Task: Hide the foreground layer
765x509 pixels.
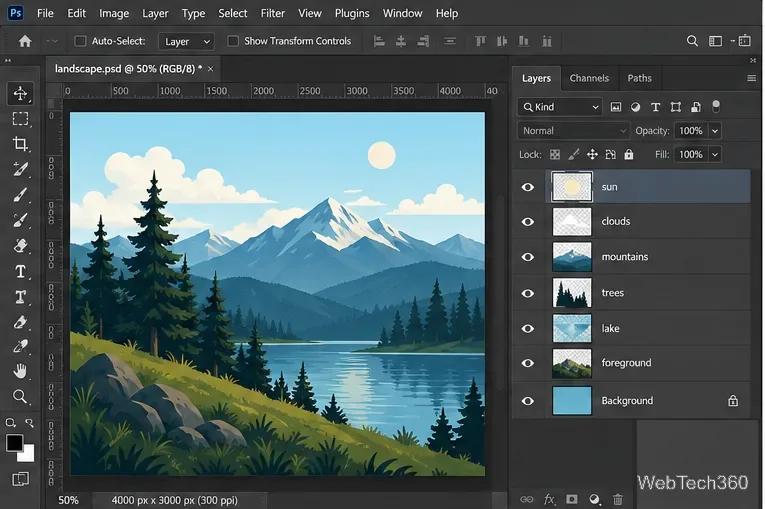Action: coord(527,363)
